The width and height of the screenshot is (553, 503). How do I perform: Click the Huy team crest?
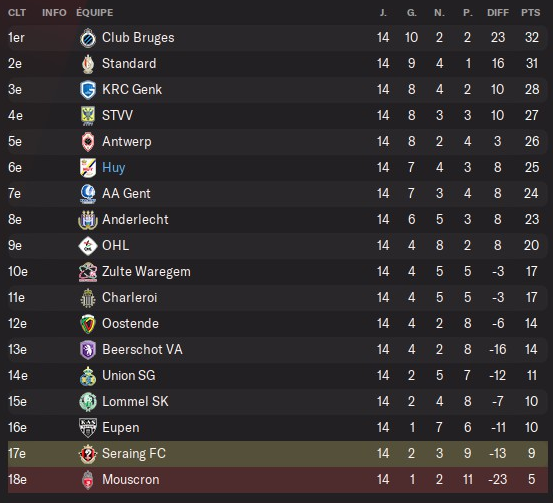coord(87,168)
